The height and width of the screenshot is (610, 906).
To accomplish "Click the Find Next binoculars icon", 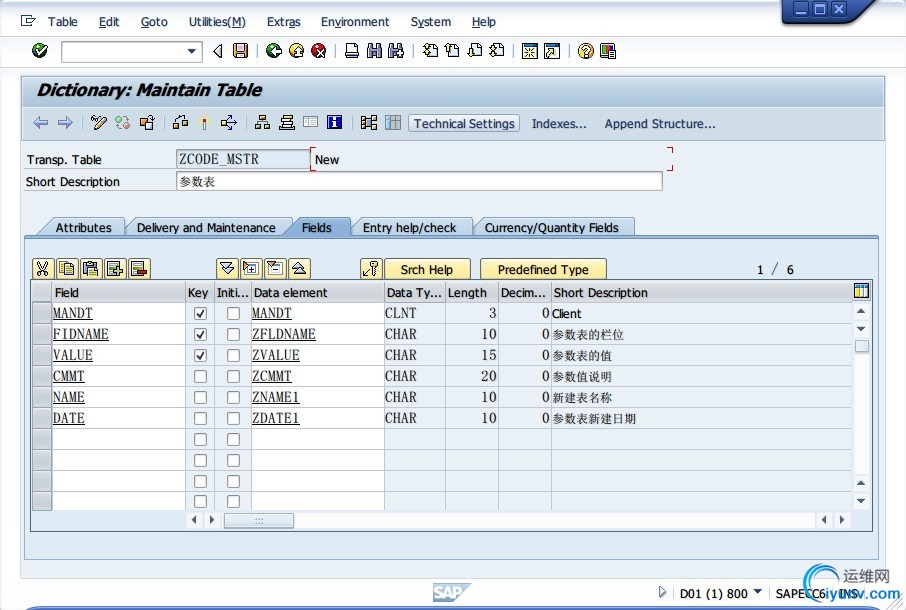I will click(396, 51).
